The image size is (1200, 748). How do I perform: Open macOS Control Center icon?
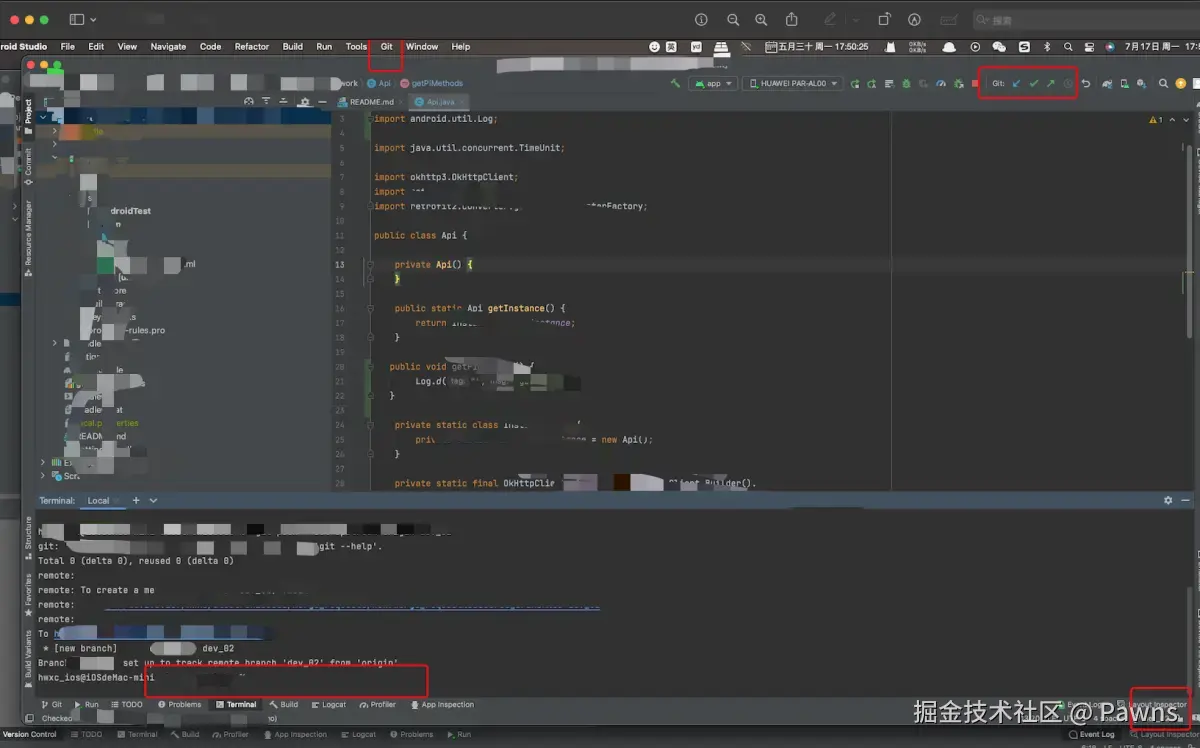pyautogui.click(x=1089, y=47)
